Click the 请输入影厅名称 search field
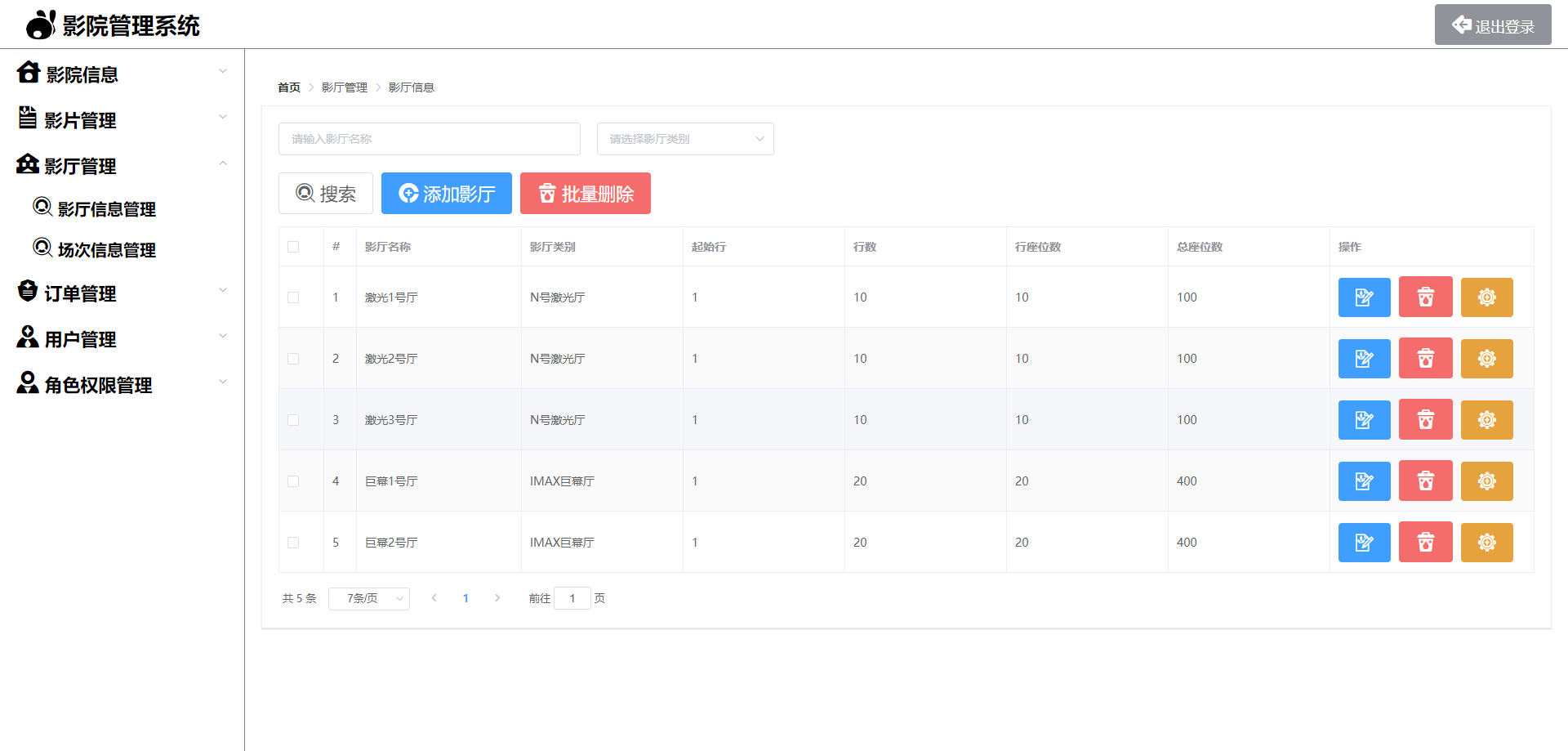 point(429,139)
